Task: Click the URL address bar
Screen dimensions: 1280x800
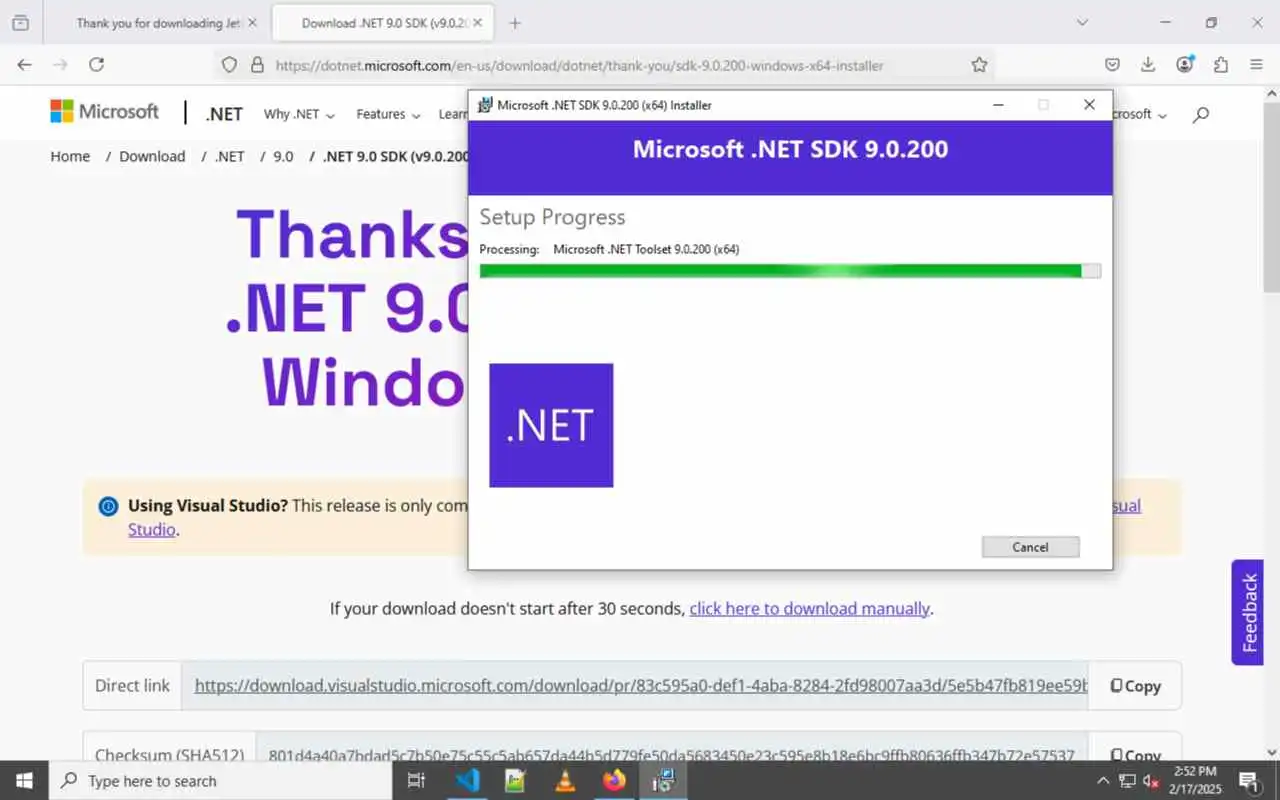Action: coord(605,65)
